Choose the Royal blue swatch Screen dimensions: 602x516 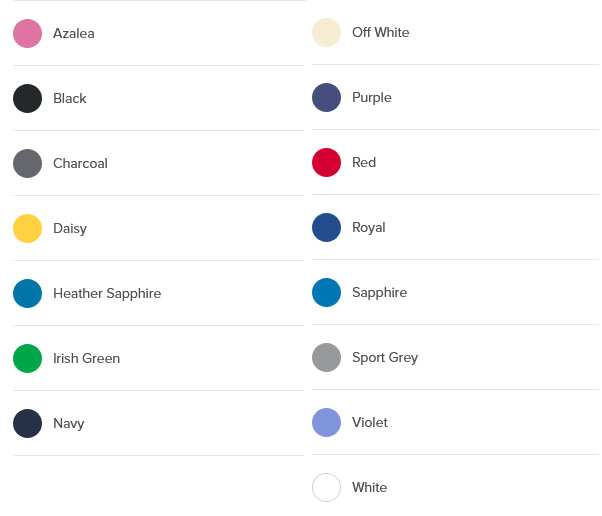click(326, 227)
